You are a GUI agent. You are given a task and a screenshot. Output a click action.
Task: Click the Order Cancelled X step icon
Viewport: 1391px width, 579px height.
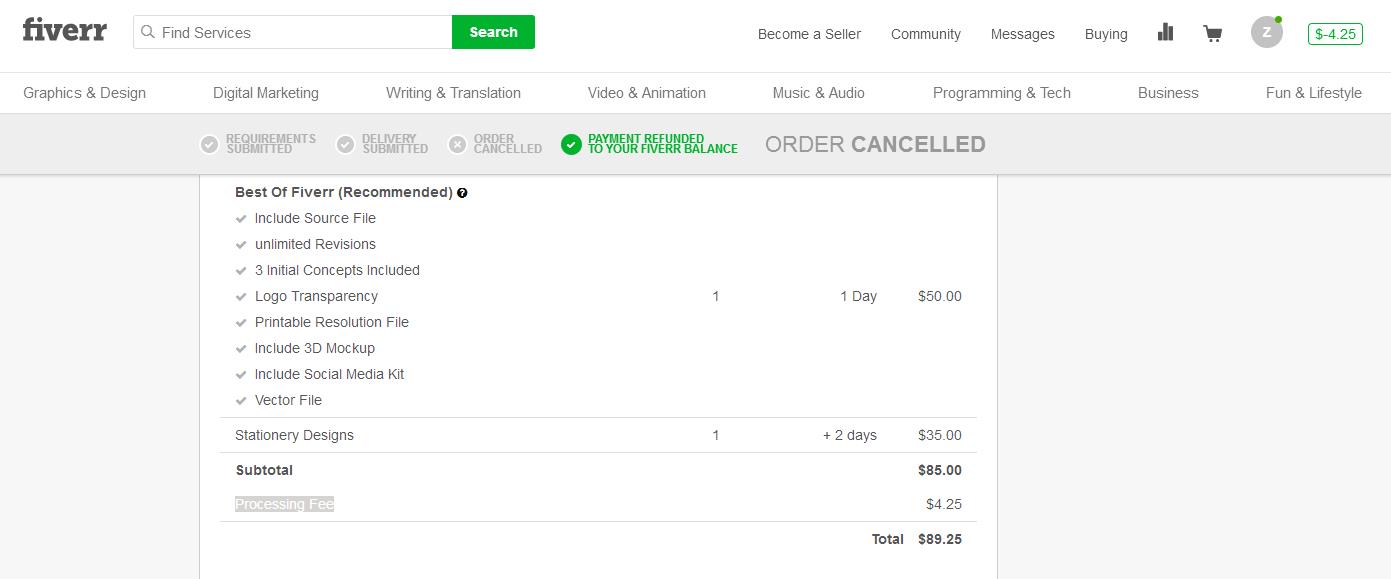pos(457,145)
